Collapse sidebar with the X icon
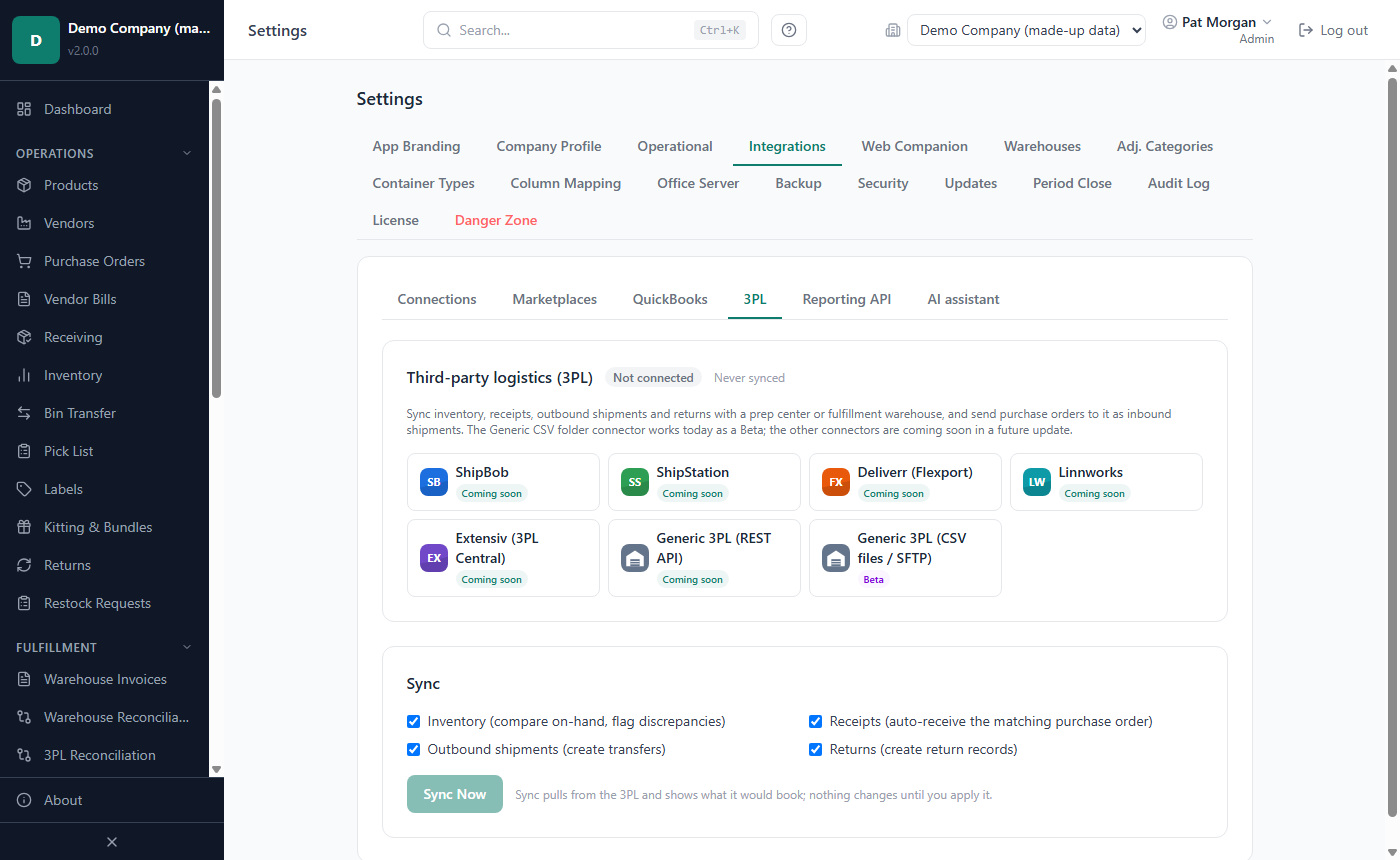The height and width of the screenshot is (860, 1400). [x=112, y=842]
